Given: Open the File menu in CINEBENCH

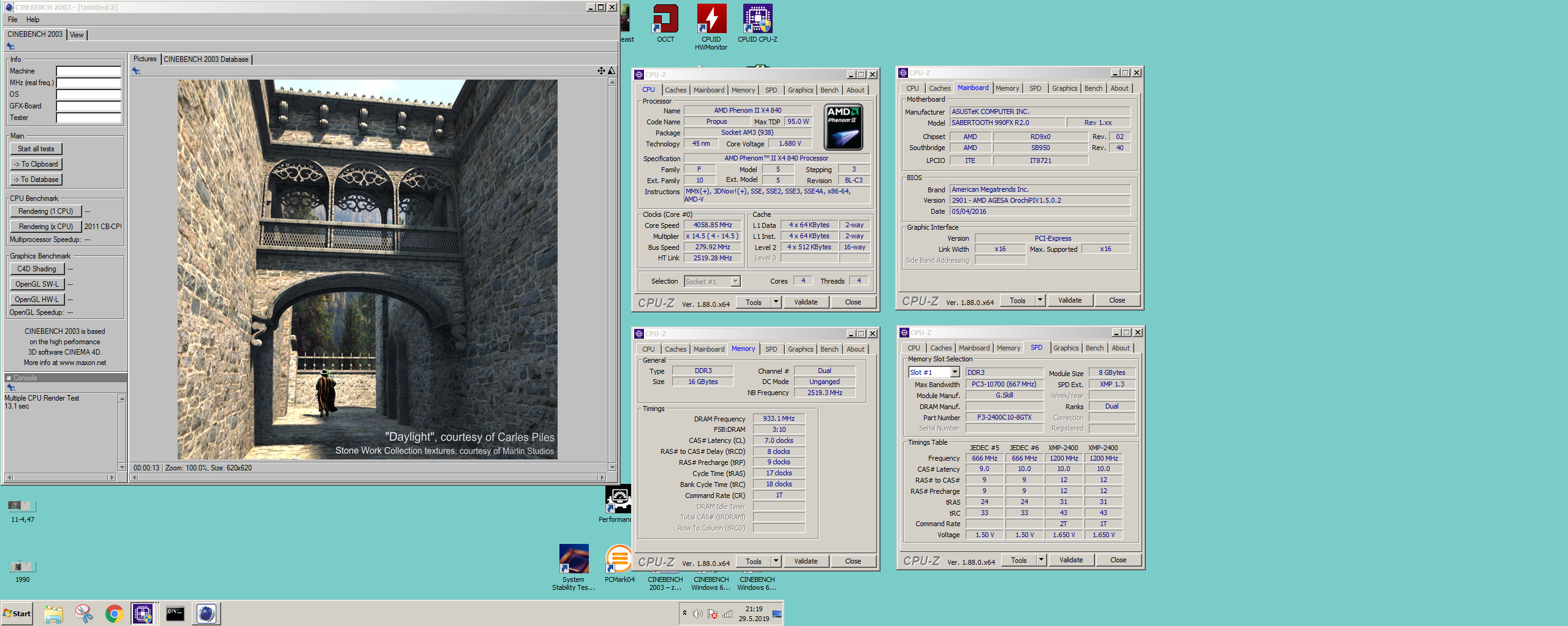Looking at the screenshot, I should tap(12, 20).
